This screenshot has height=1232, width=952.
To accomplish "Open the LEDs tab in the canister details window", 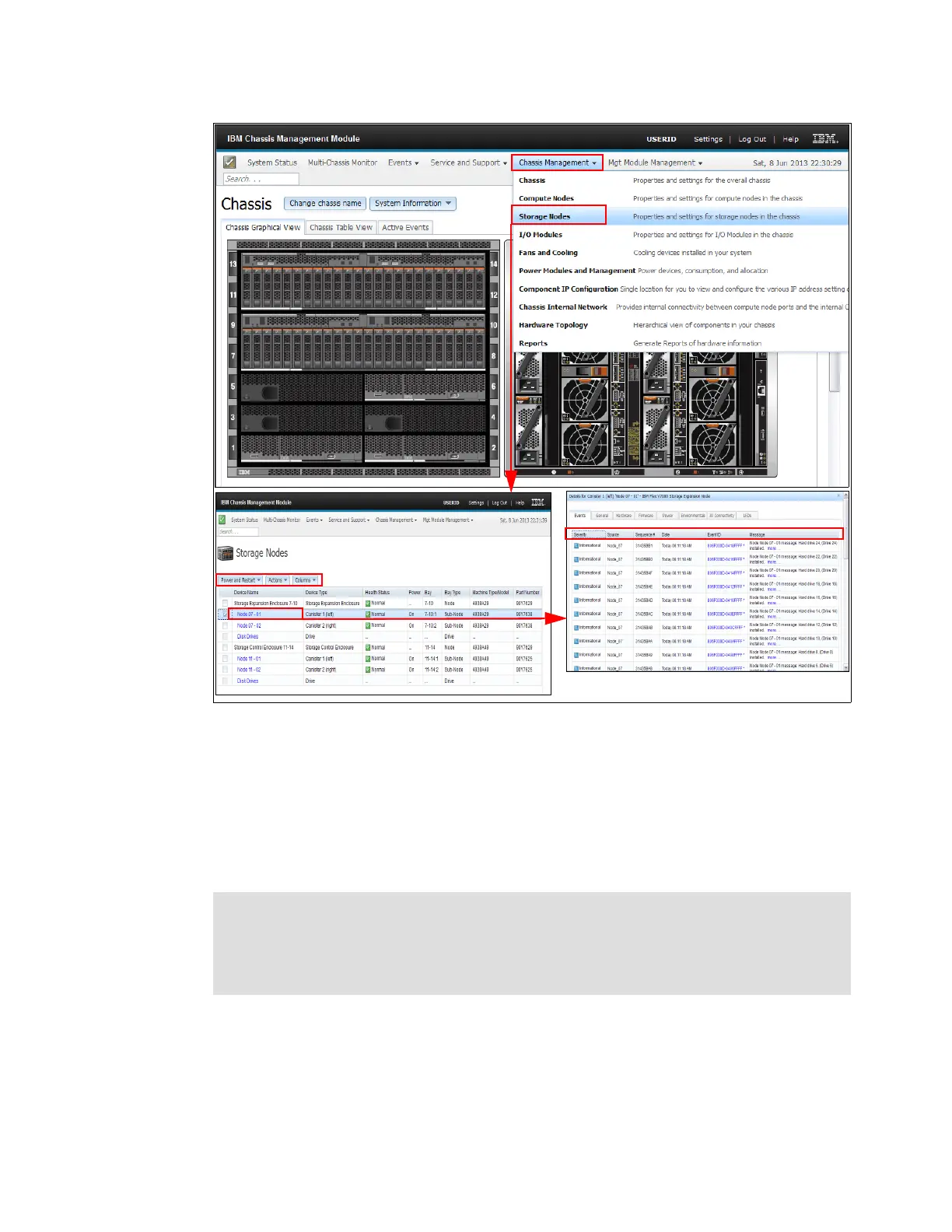I will pos(747,516).
